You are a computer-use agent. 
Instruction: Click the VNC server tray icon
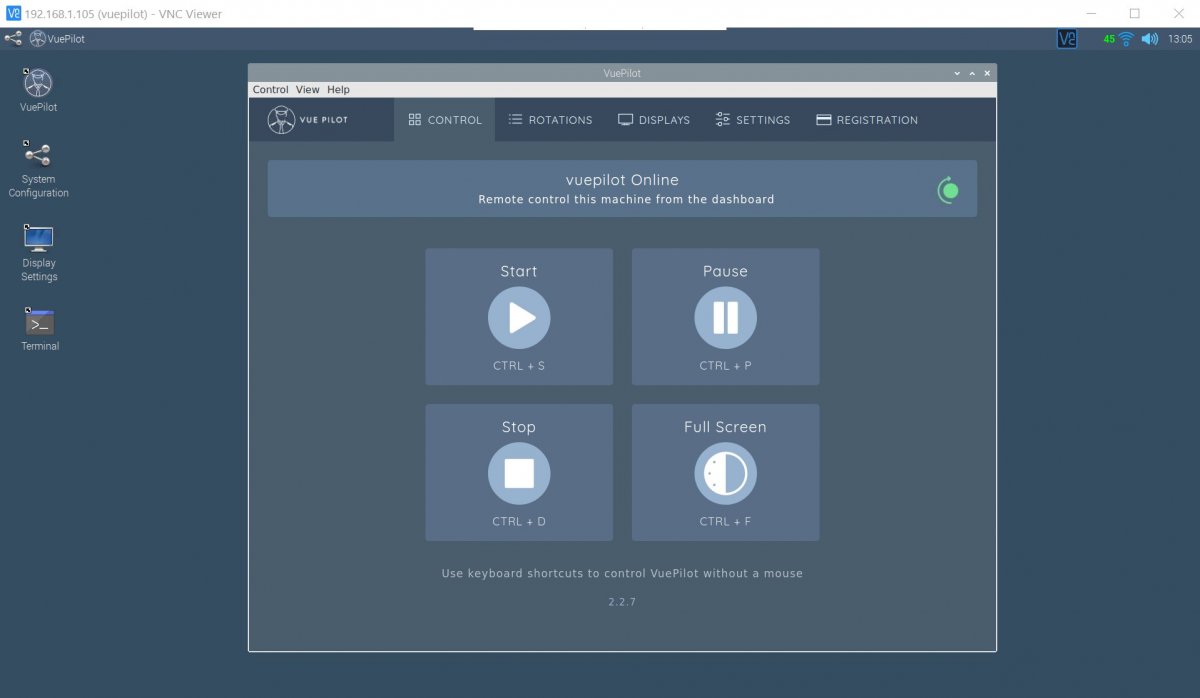pyautogui.click(x=1067, y=39)
